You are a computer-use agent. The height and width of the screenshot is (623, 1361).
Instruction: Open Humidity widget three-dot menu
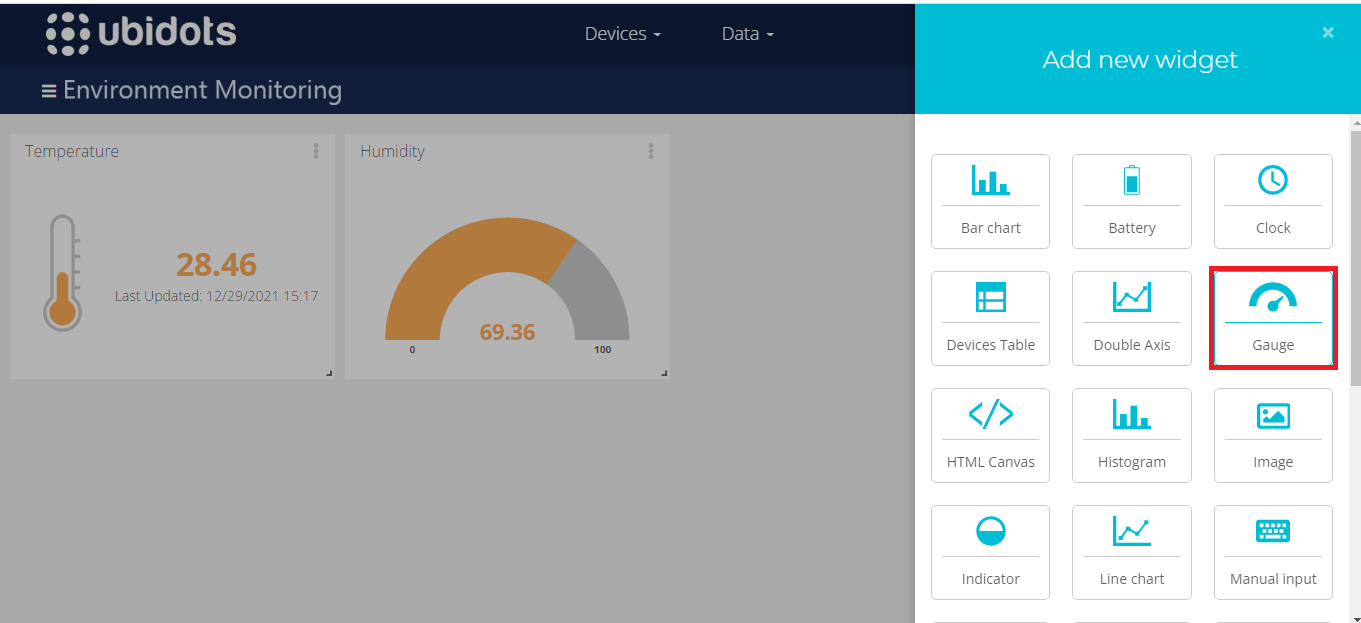click(651, 151)
